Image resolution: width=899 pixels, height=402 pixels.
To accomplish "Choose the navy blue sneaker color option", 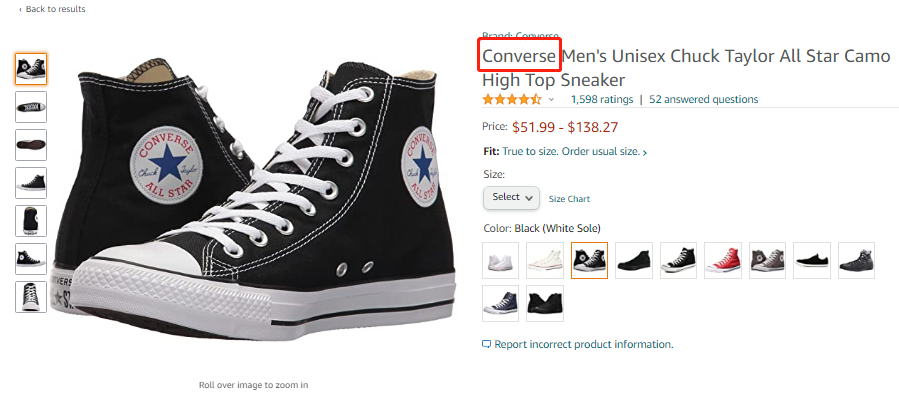I will pos(501,303).
